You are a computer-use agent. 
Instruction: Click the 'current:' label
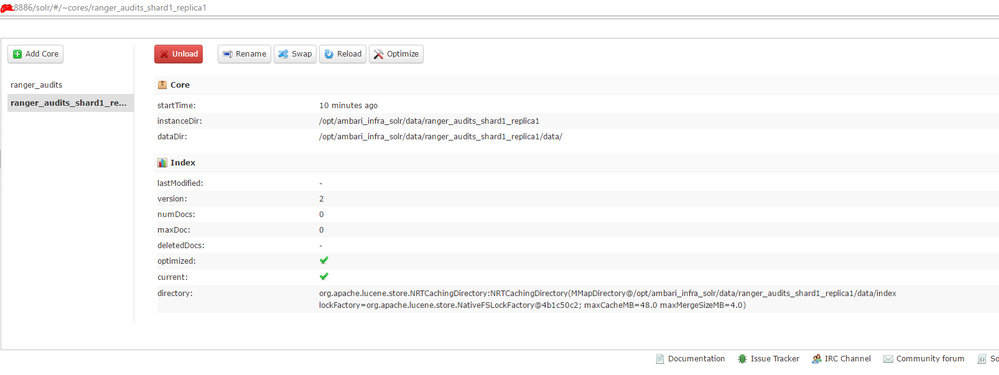(x=172, y=277)
